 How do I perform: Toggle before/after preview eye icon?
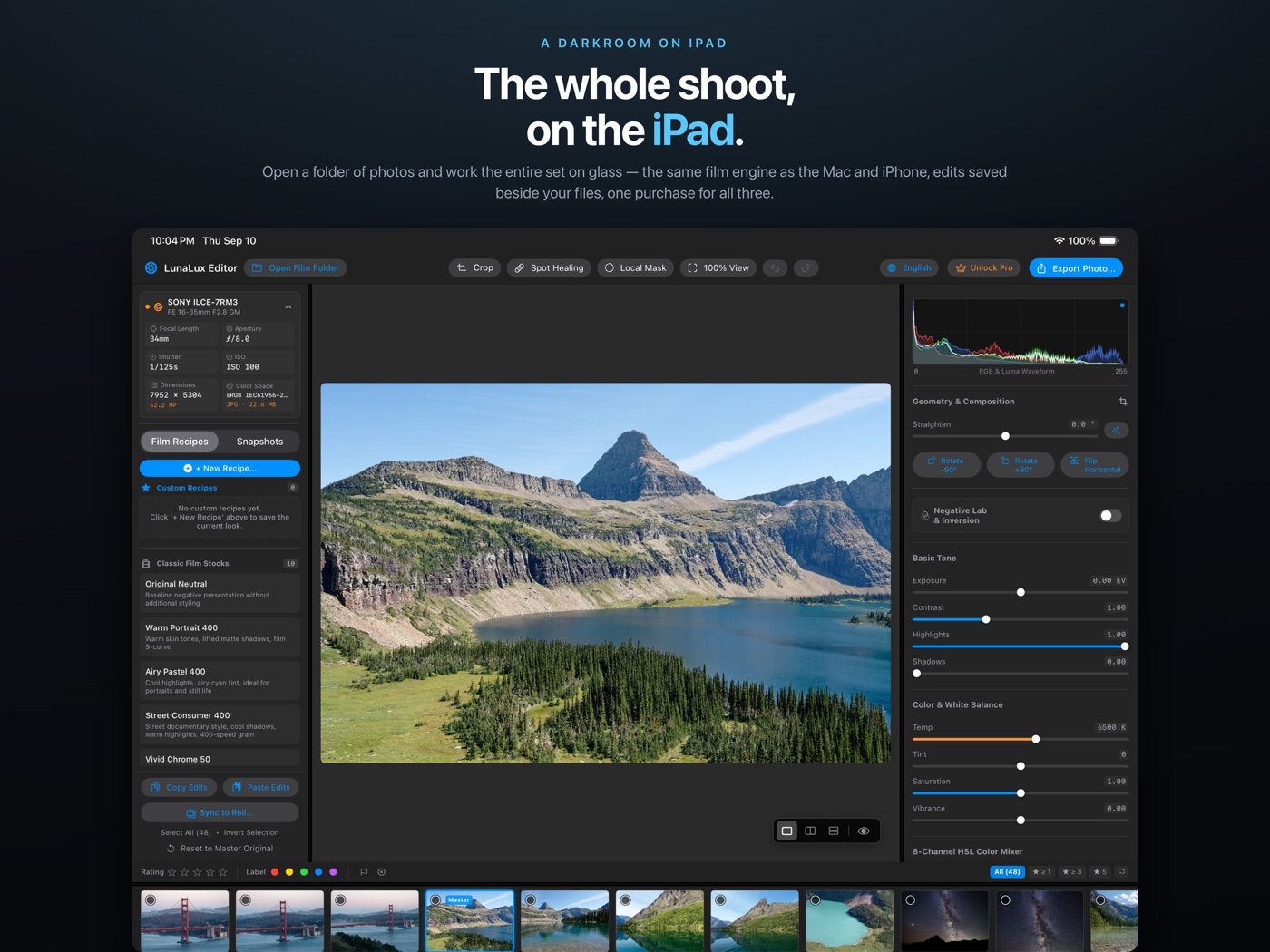click(864, 831)
